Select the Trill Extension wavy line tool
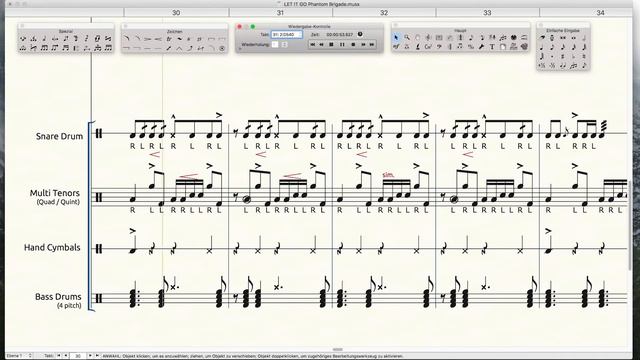This screenshot has height=360, width=640. tap(180, 39)
